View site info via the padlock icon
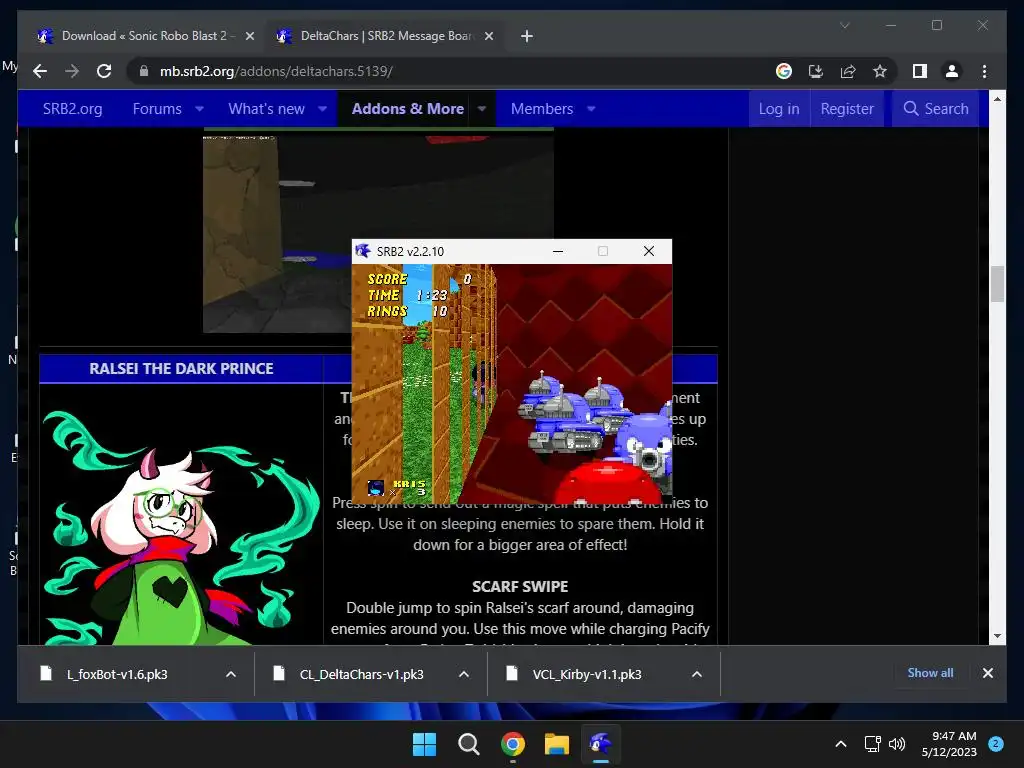Screen dimensions: 1024x768 pyautogui.click(x=144, y=71)
